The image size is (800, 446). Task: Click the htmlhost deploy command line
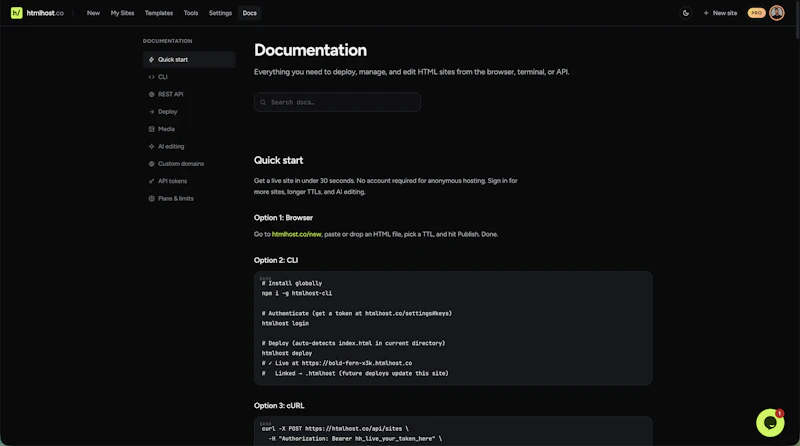click(x=287, y=353)
